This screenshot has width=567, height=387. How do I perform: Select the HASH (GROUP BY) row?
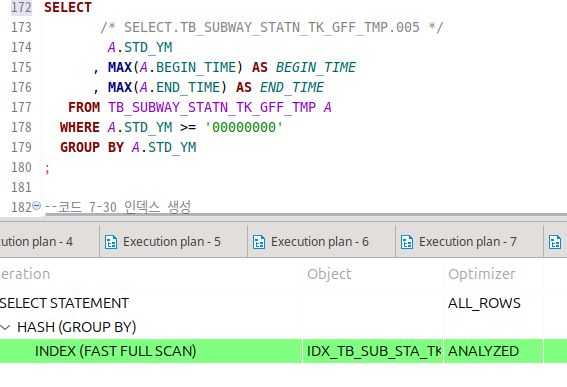coord(284,327)
